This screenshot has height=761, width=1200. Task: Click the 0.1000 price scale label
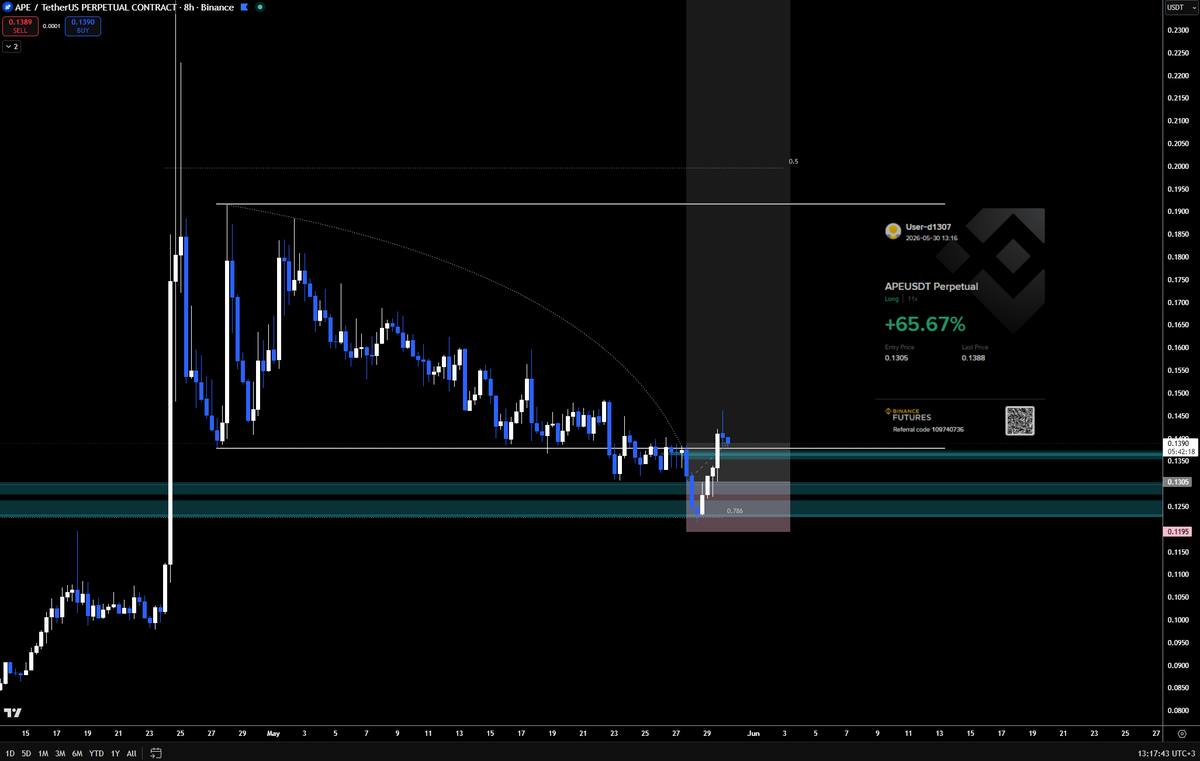1179,620
